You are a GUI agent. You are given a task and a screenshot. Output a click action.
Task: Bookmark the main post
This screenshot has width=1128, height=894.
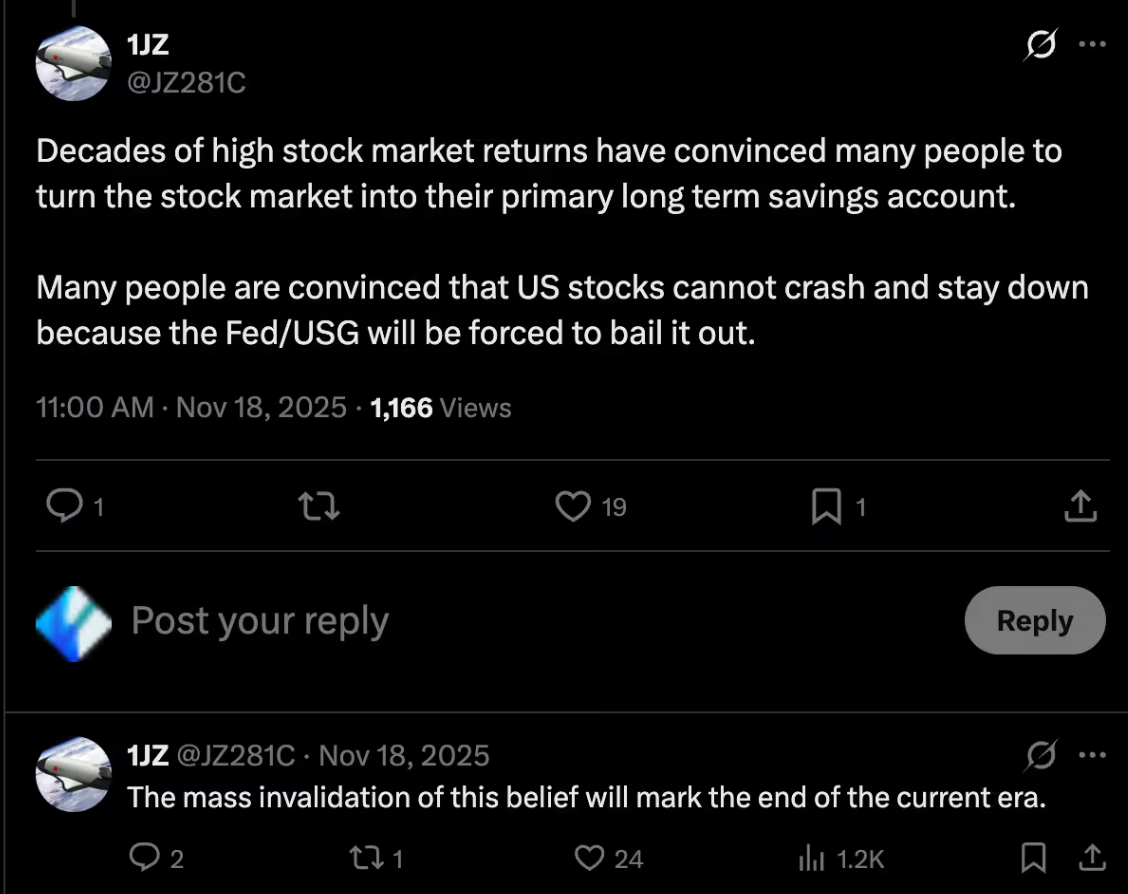coord(826,508)
